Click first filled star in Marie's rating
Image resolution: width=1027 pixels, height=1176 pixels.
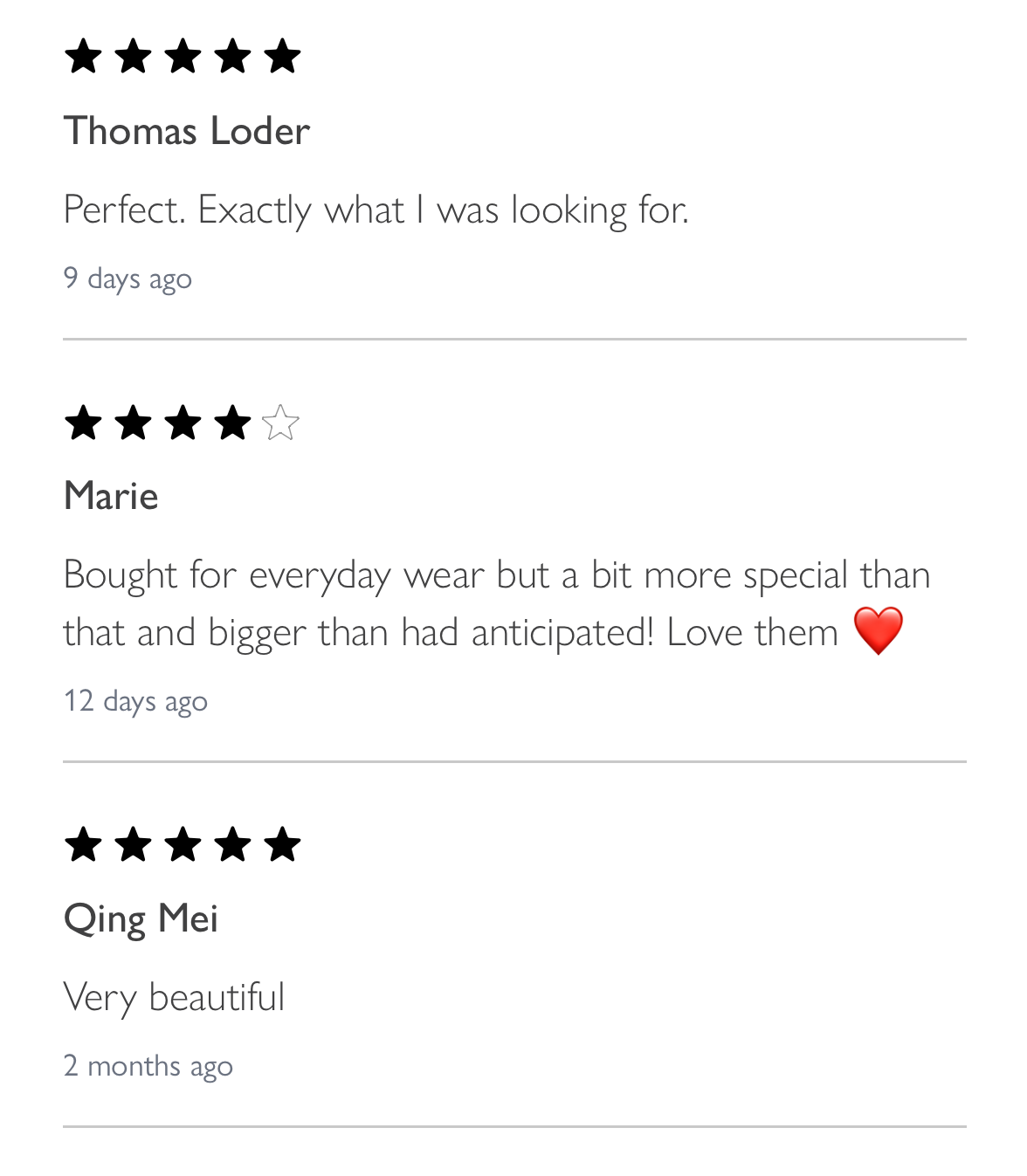[83, 423]
